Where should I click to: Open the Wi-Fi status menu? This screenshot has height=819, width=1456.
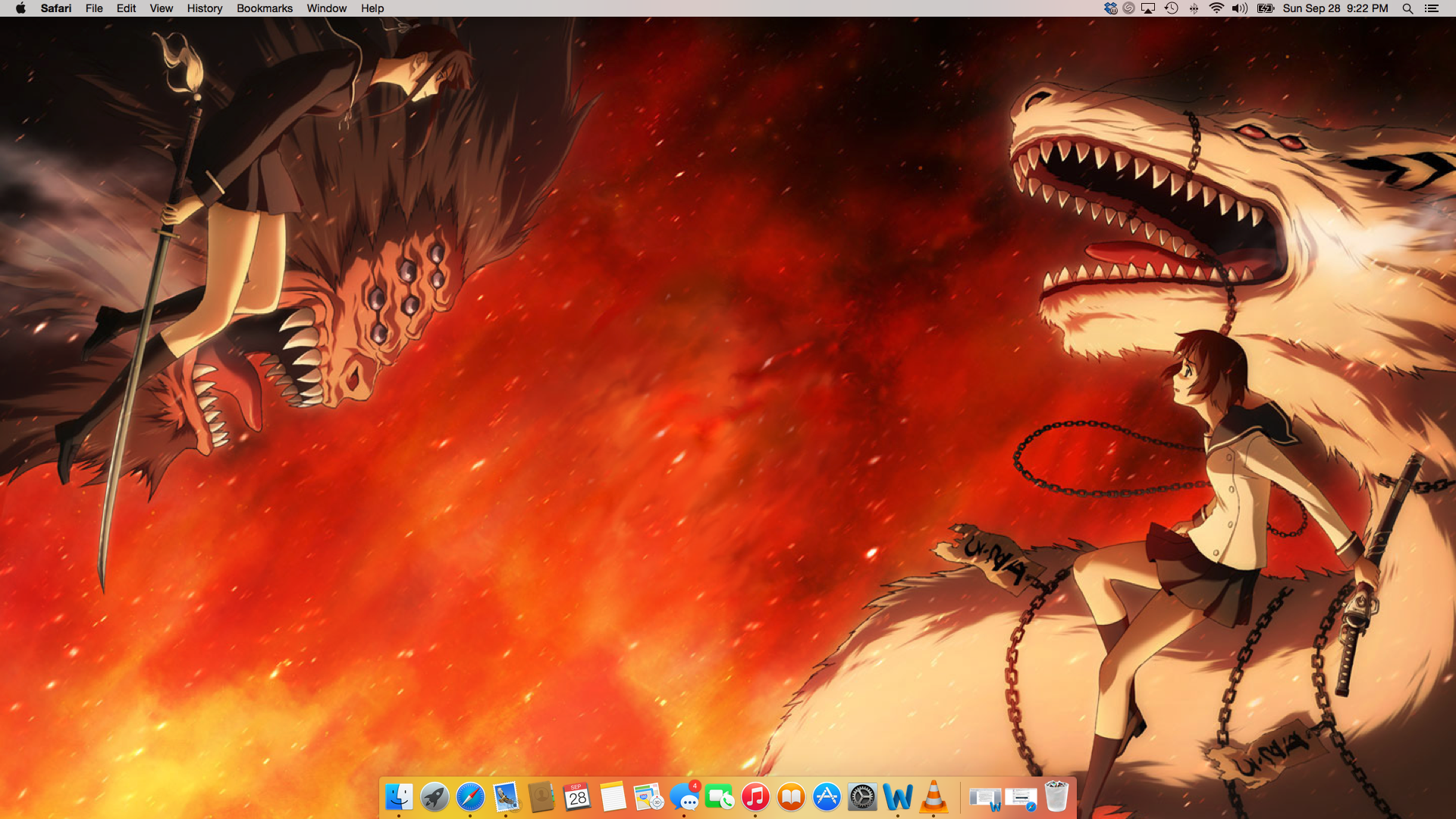point(1216,8)
